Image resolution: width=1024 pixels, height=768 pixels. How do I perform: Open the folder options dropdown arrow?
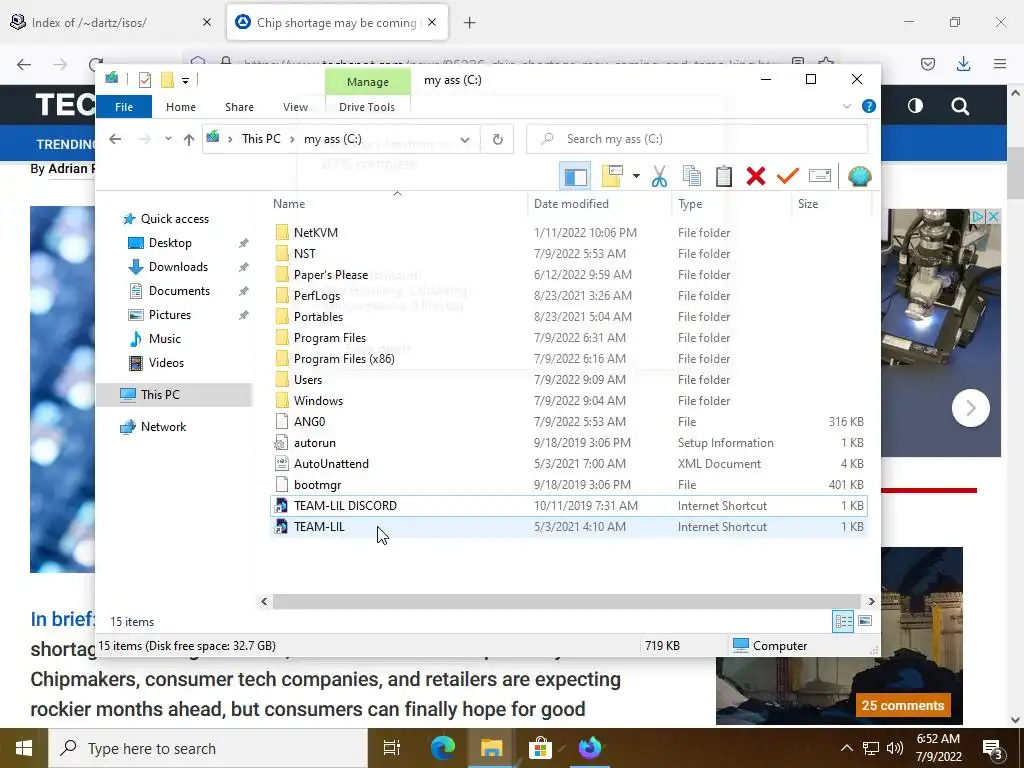(x=636, y=176)
